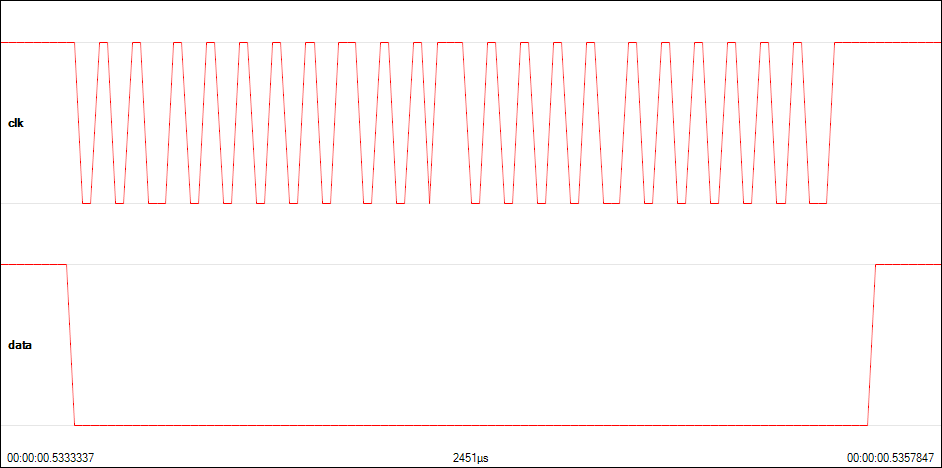Viewport: 942px width, 468px height.
Task: Select the start timestamp 00:00:00.5333337
Action: click(x=50, y=458)
